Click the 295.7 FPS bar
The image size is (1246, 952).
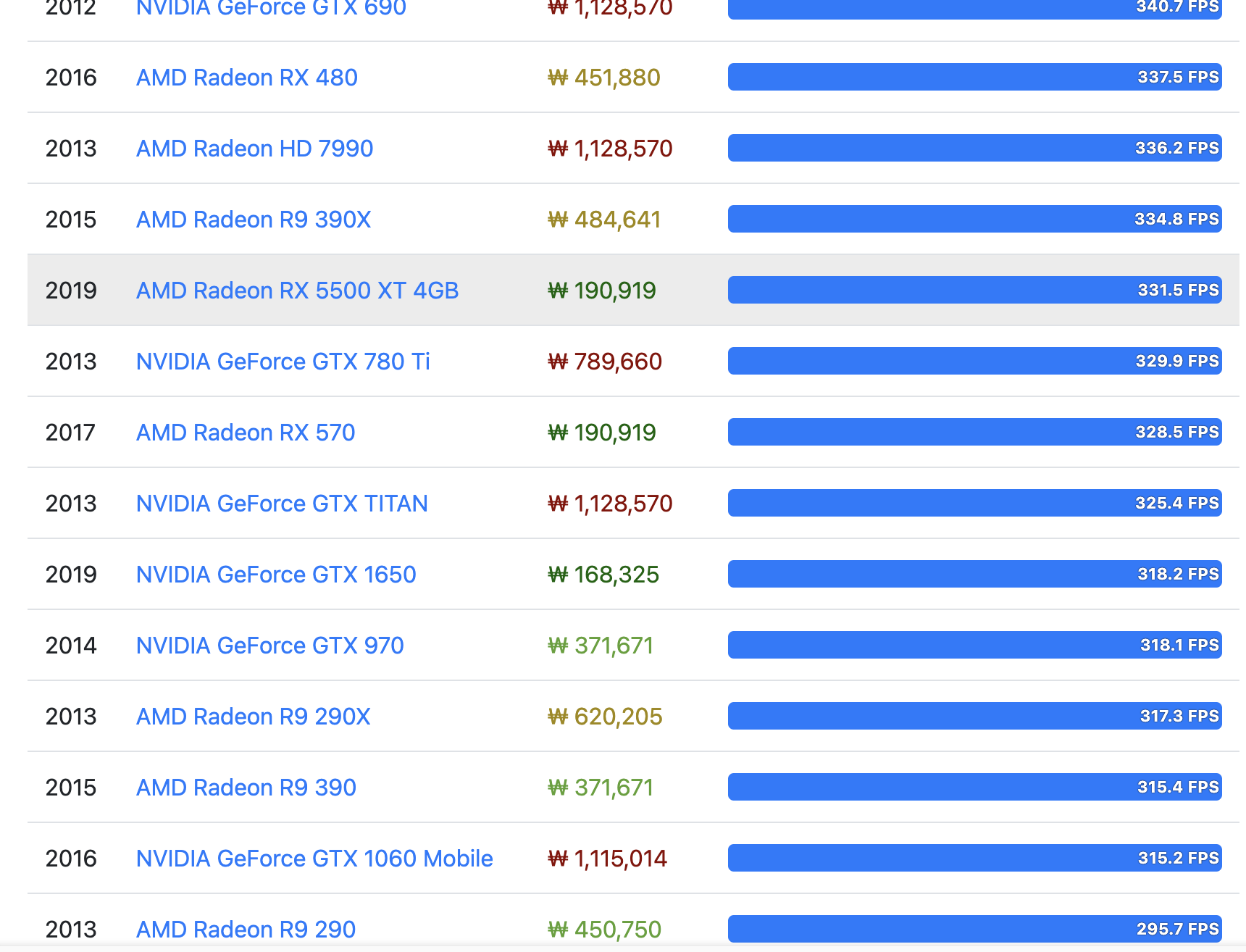tap(975, 929)
